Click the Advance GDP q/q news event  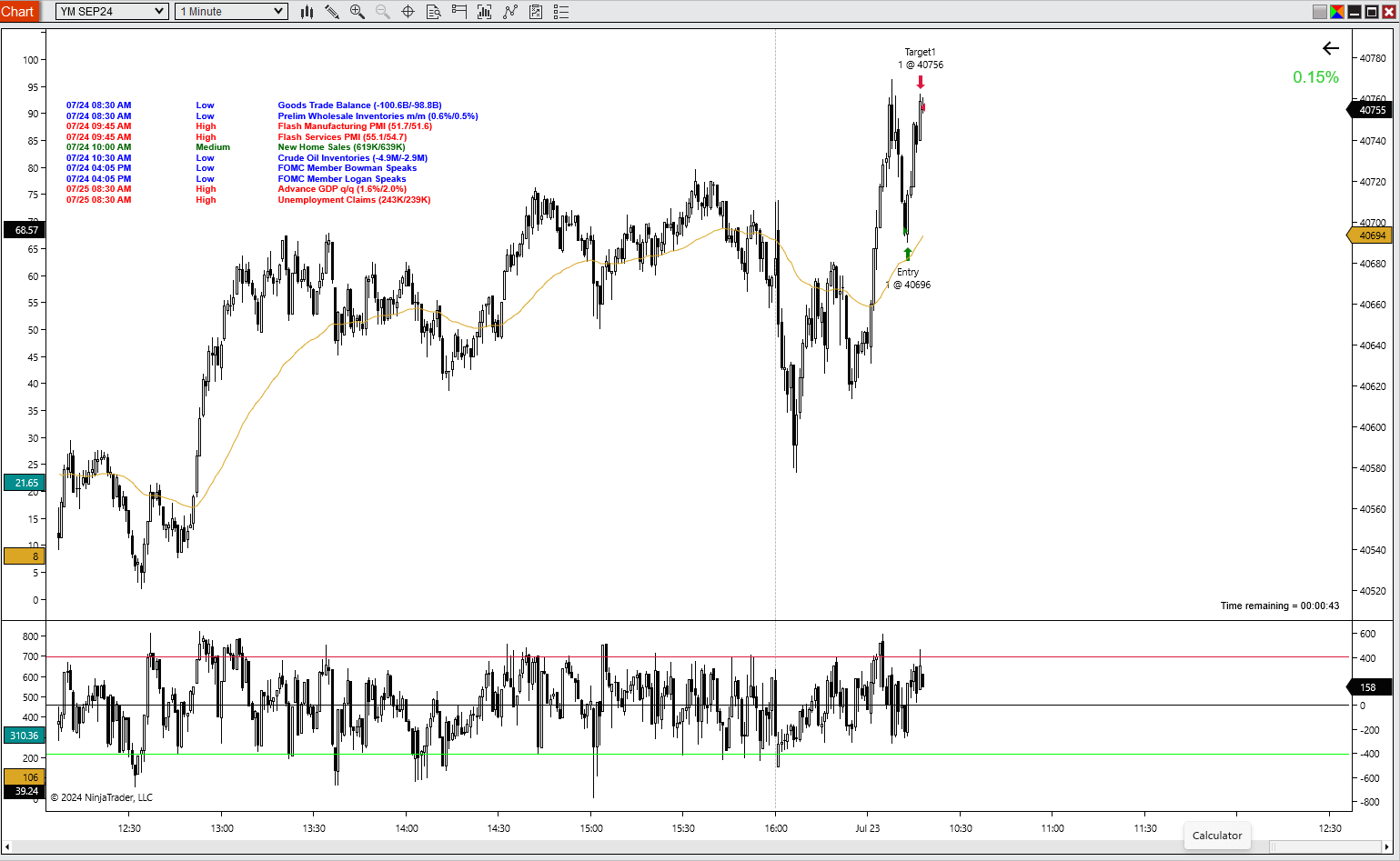(x=342, y=189)
